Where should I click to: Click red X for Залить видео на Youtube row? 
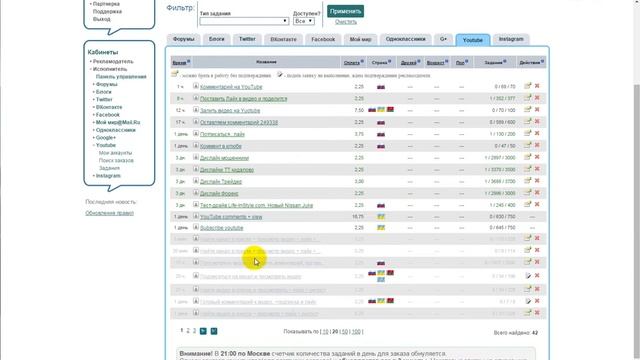pos(537,109)
